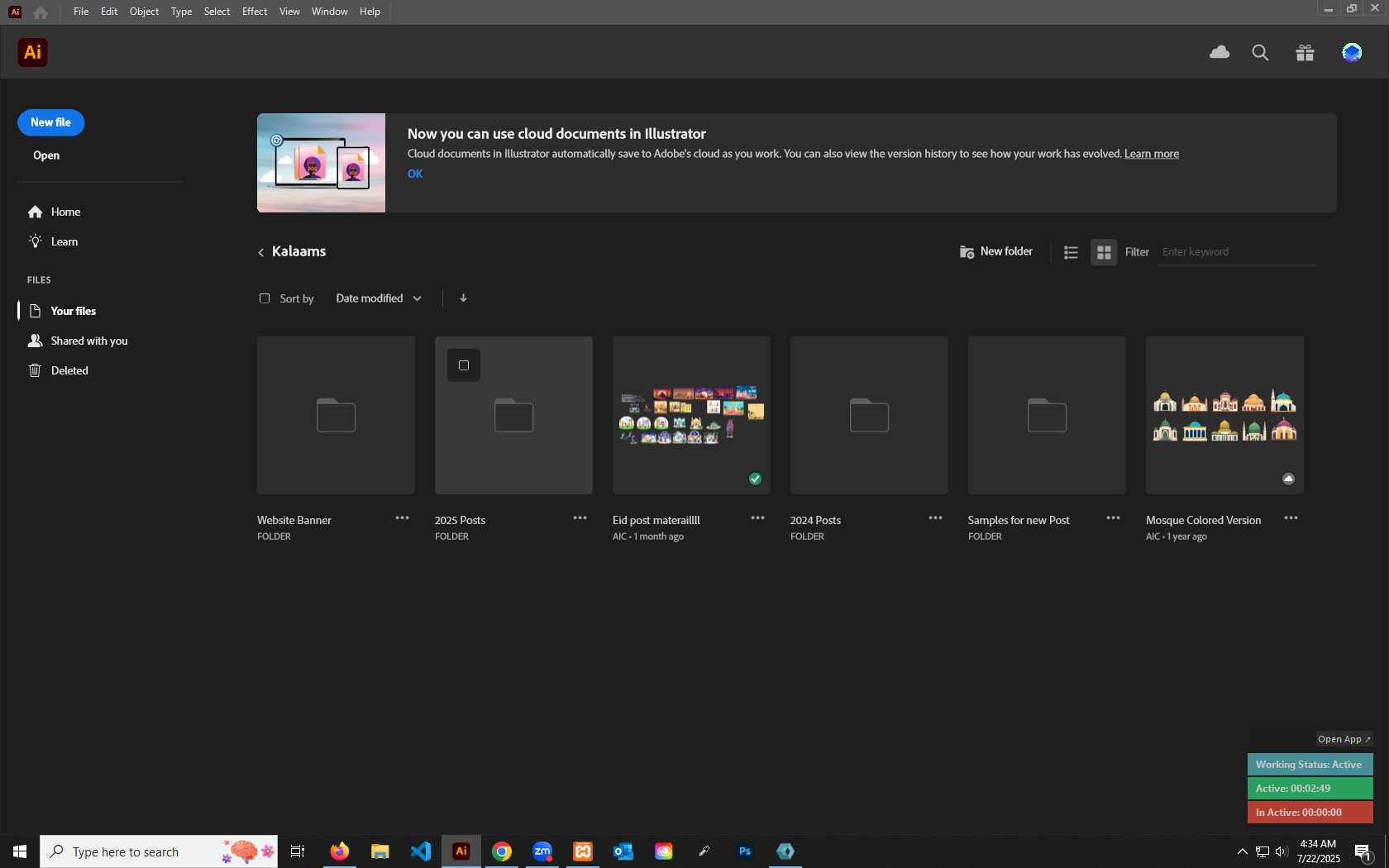Open Deleted files section
1389x868 pixels.
58,370
